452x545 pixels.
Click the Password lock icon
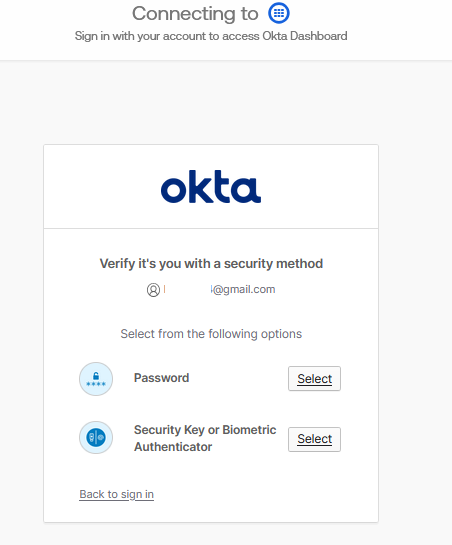[96, 379]
